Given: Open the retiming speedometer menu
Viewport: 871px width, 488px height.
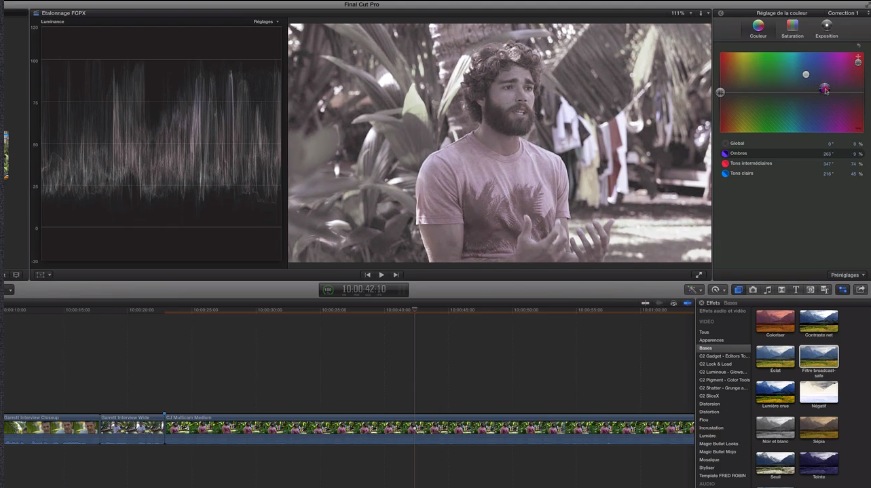Looking at the screenshot, I should coord(718,289).
